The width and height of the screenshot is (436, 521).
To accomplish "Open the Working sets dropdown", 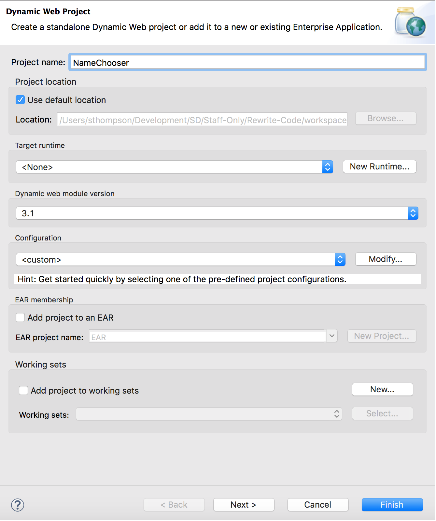I will coord(209,414).
